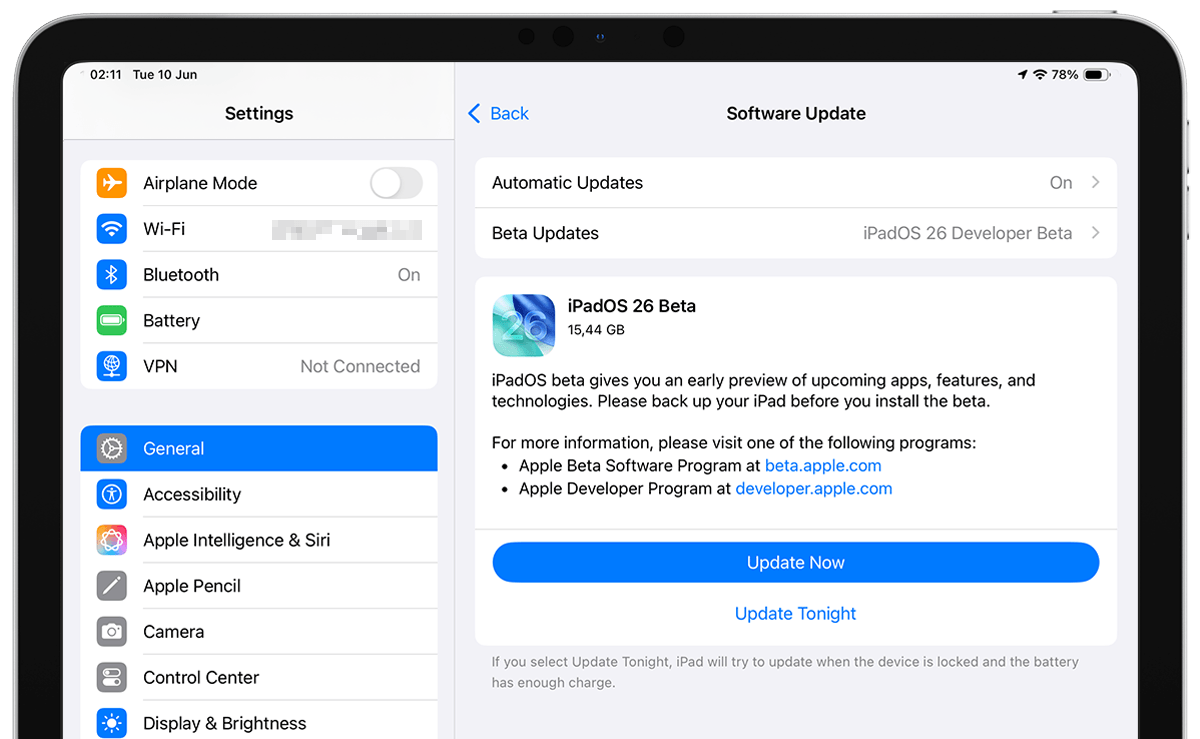Tap the VPN 'Not Connected' status
1200x739 pixels.
click(360, 366)
